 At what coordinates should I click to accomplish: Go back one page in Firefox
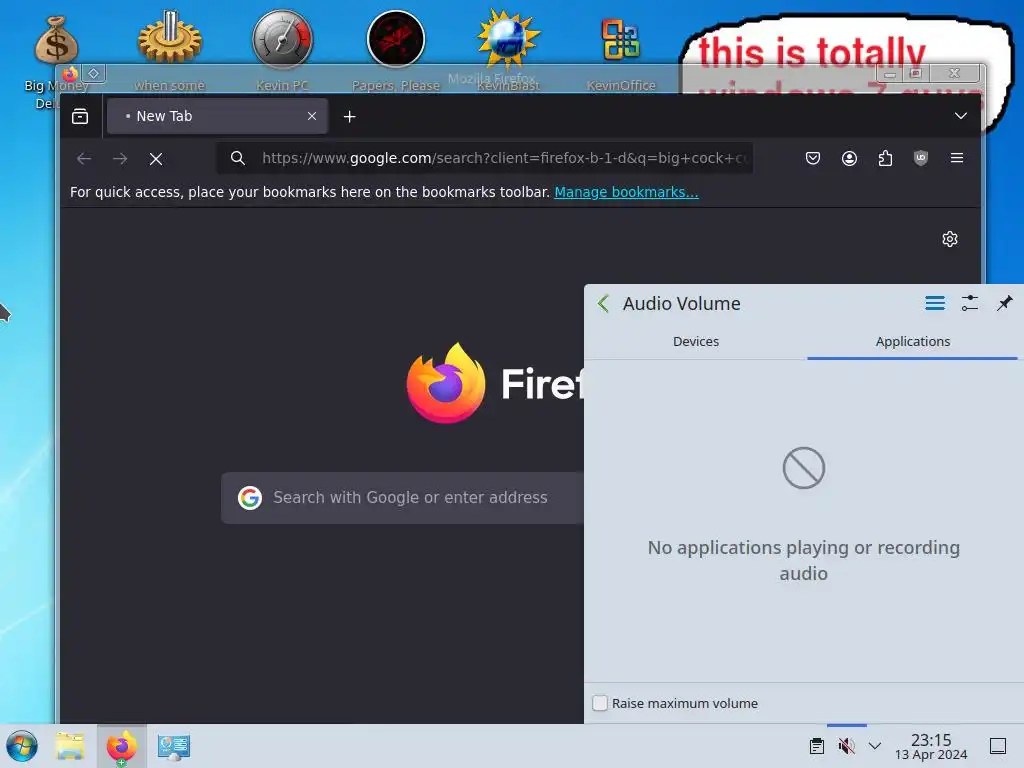[x=84, y=158]
